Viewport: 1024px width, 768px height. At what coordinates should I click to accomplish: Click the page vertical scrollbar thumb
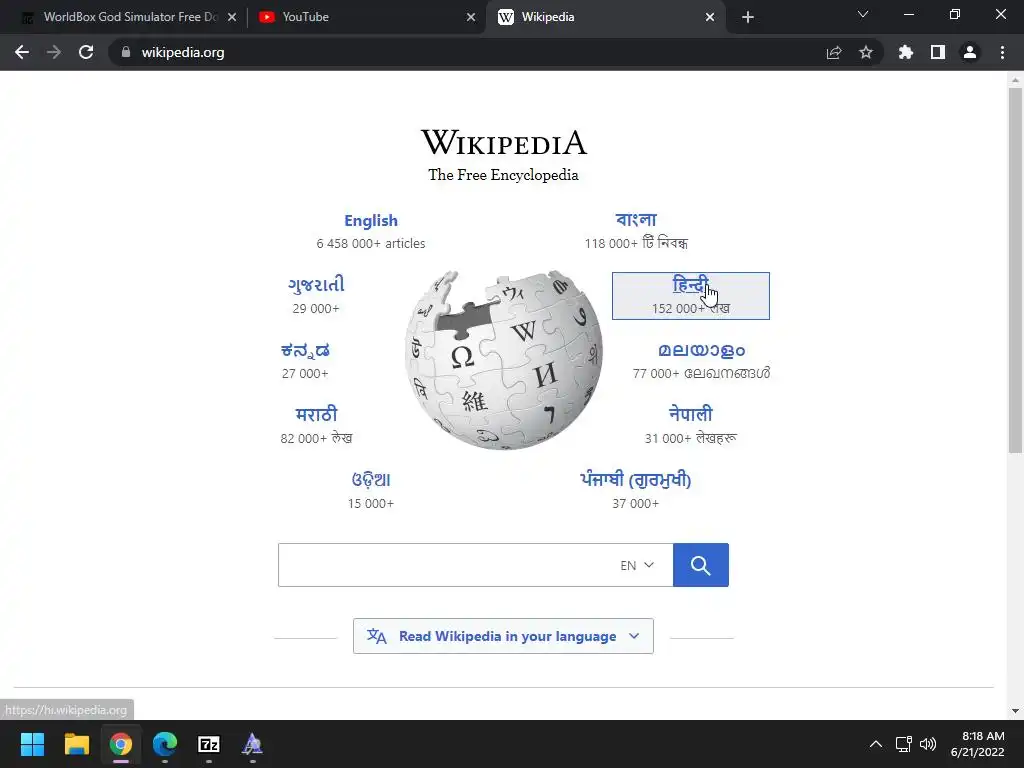tap(1015, 269)
